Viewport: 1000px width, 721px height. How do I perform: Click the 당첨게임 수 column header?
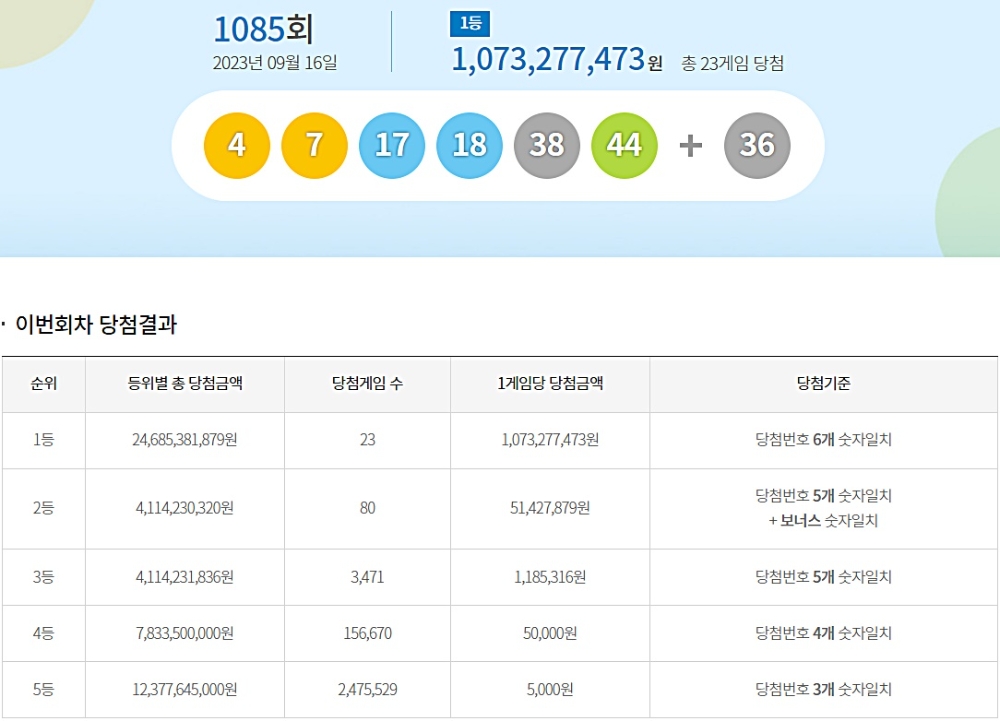(367, 384)
